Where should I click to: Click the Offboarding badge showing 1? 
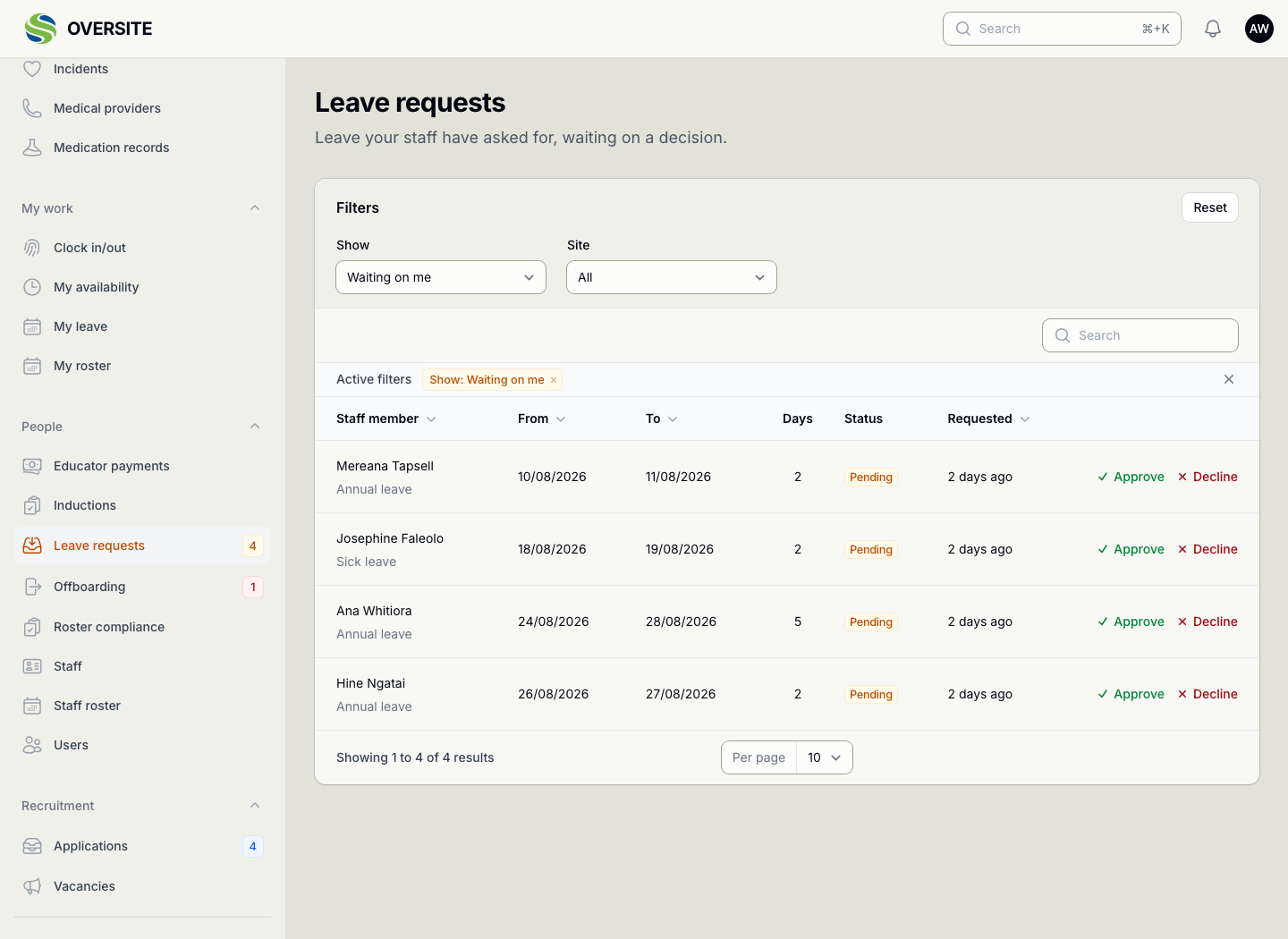tap(253, 587)
